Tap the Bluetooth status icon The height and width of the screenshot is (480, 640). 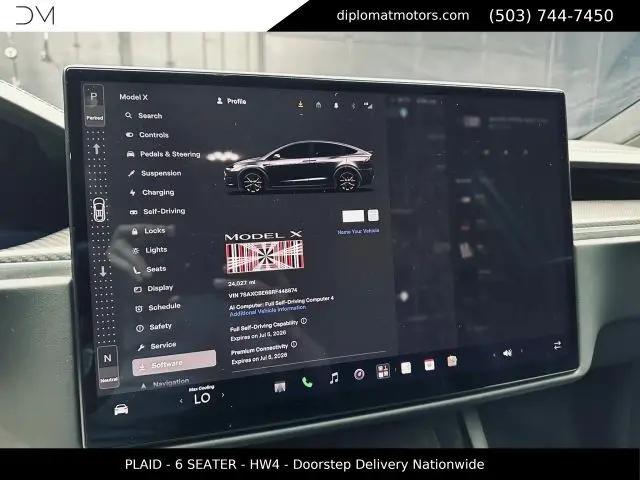(353, 106)
